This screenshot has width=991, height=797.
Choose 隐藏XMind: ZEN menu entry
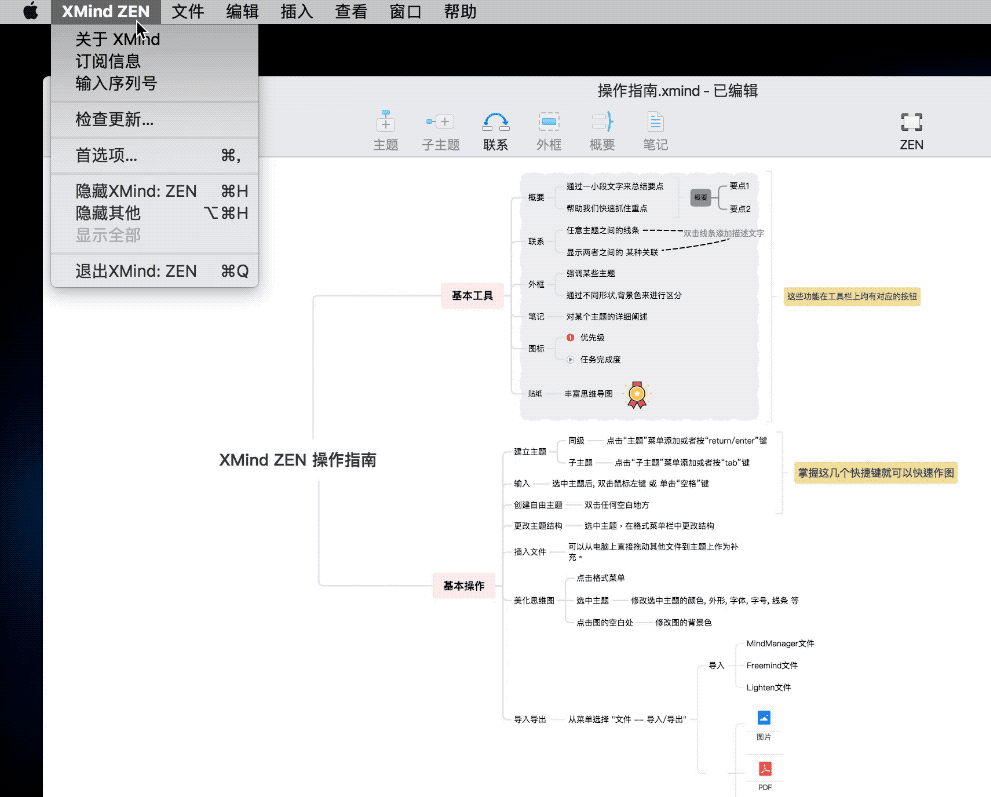click(154, 191)
